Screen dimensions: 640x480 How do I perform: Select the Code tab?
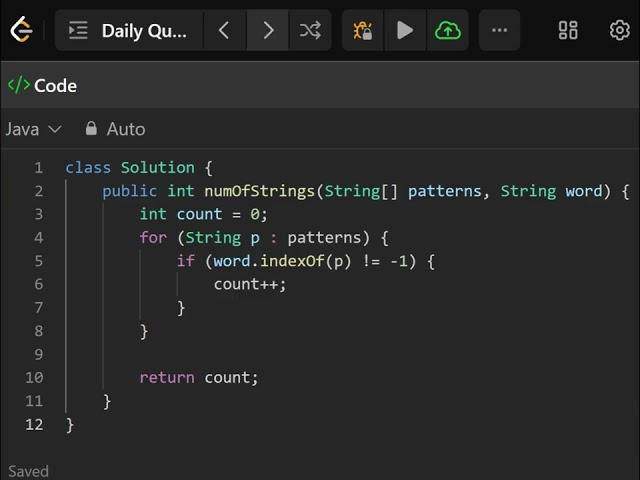pyautogui.click(x=42, y=86)
